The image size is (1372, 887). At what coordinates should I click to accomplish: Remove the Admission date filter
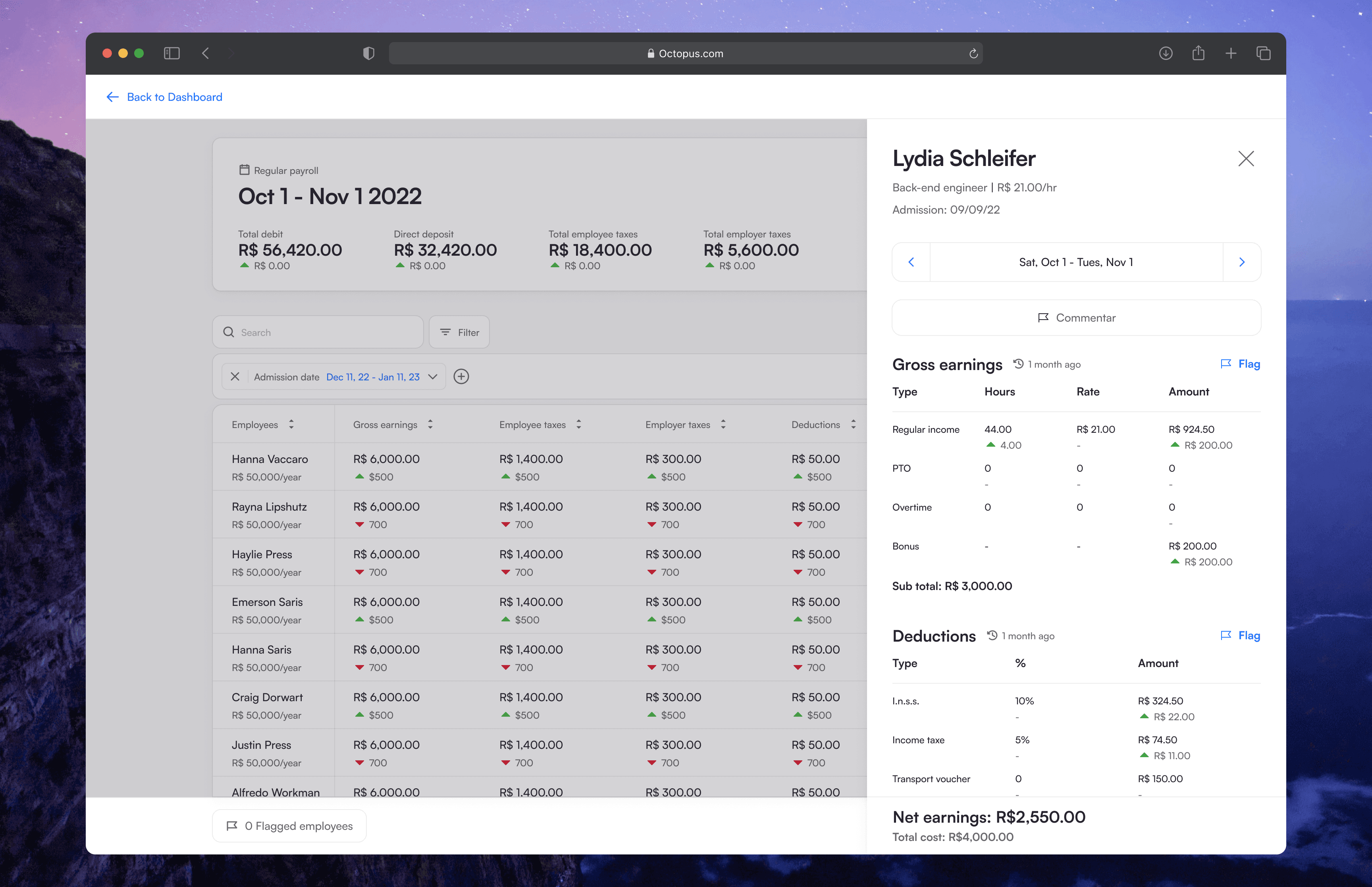pyautogui.click(x=235, y=377)
